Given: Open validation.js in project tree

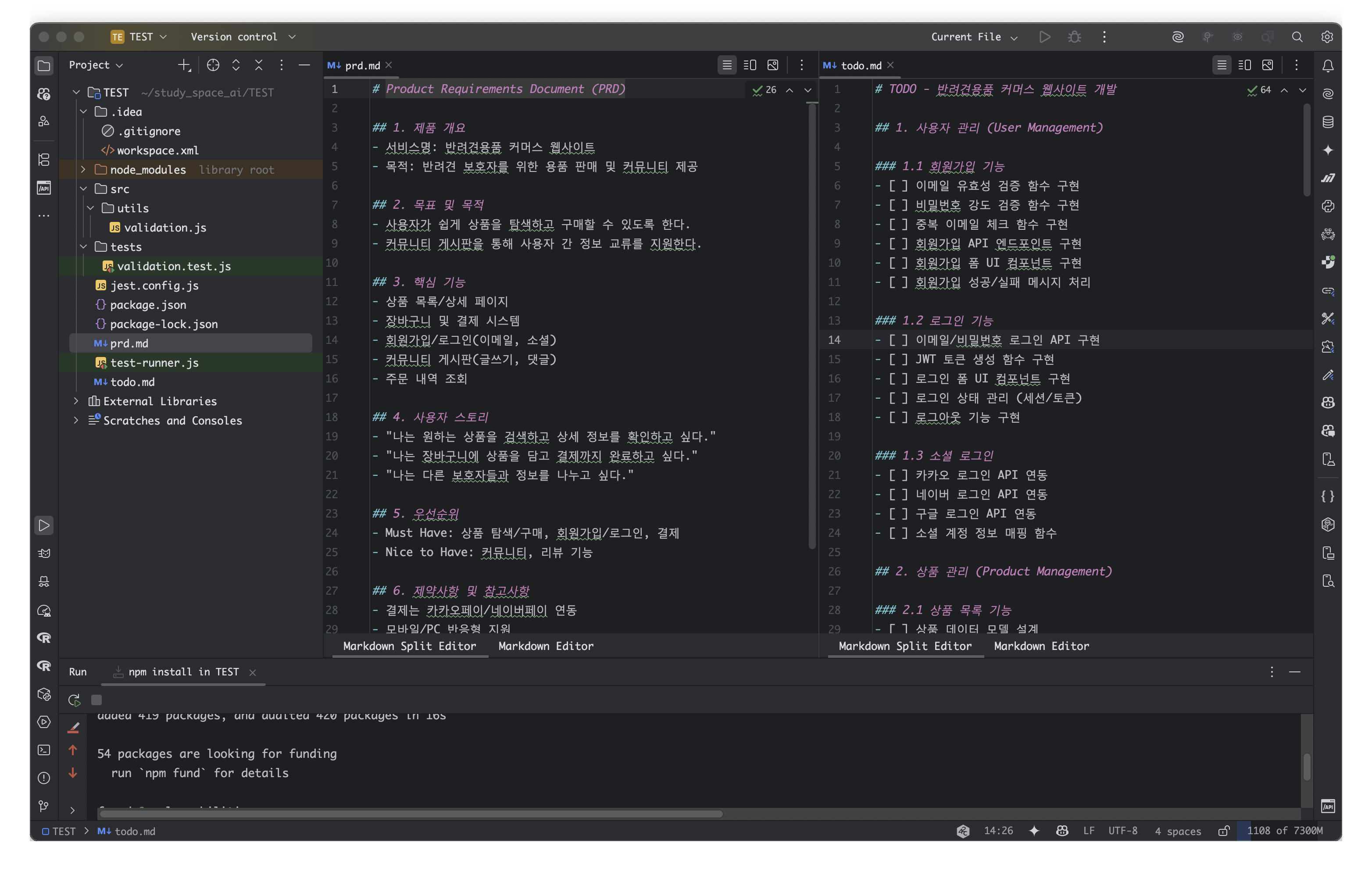Looking at the screenshot, I should [x=165, y=228].
